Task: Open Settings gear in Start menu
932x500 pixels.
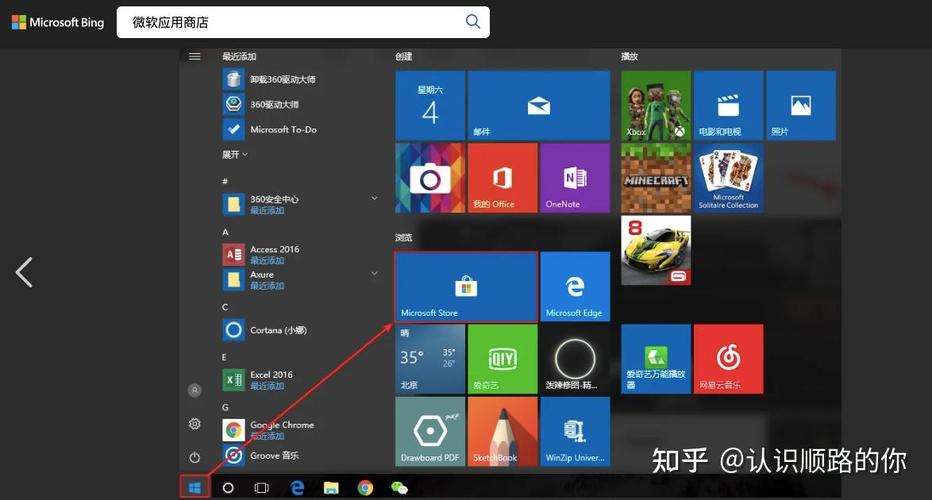Action: pos(194,424)
